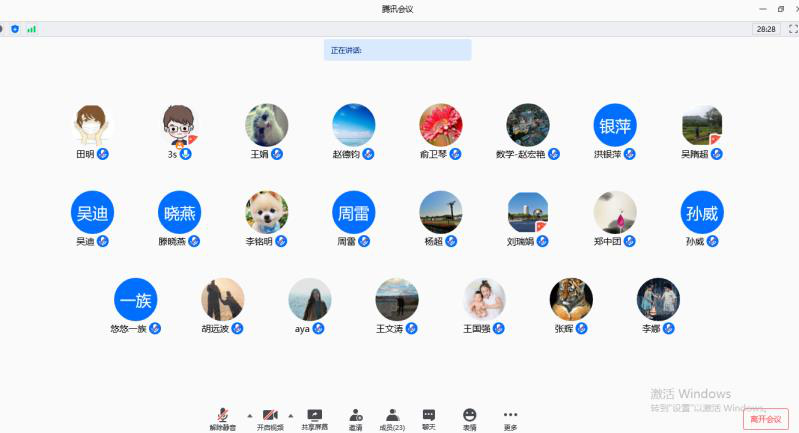Open the 聊天 chat panel
799x433 pixels.
click(428, 418)
